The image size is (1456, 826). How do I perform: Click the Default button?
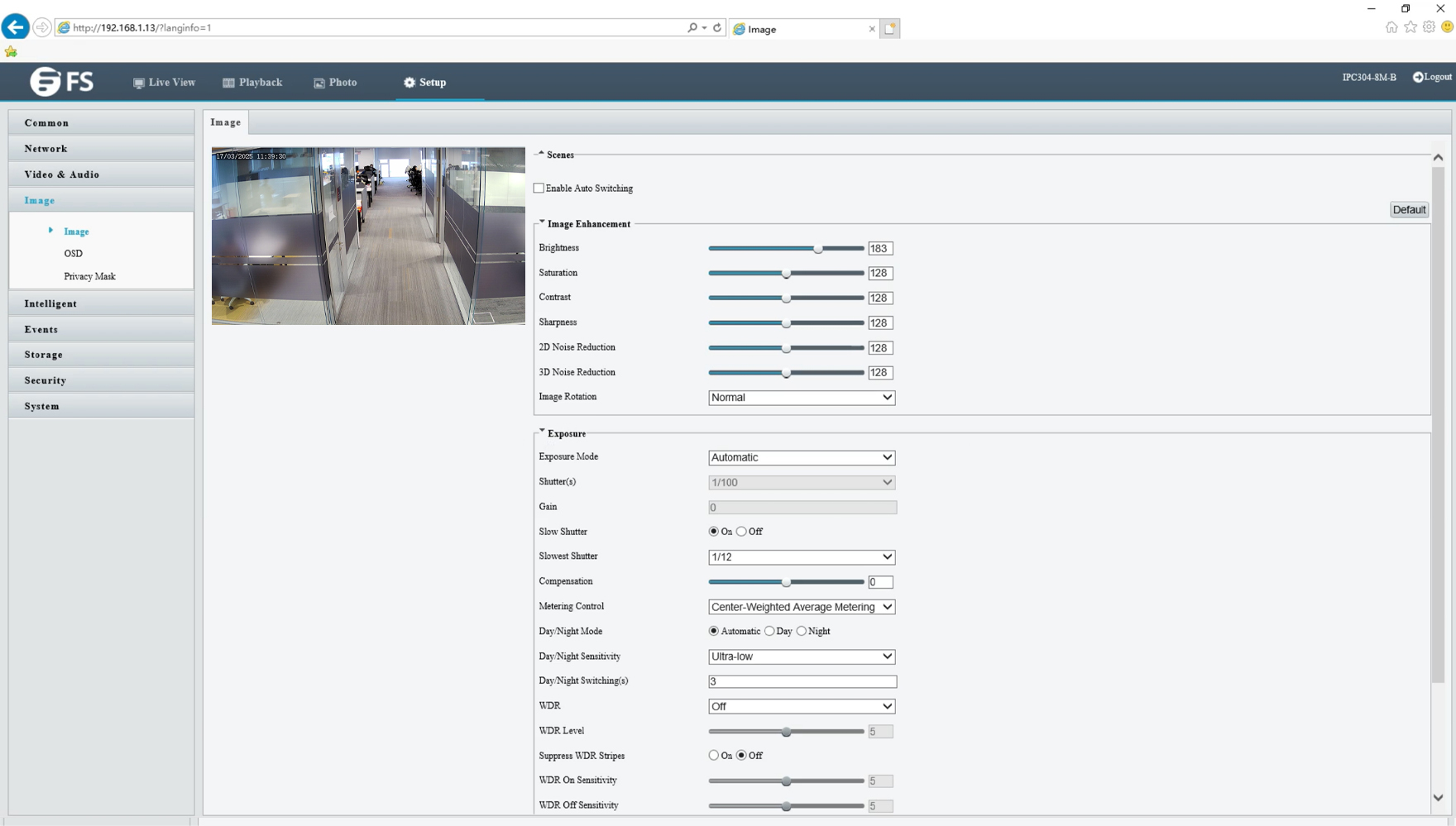coord(1409,209)
